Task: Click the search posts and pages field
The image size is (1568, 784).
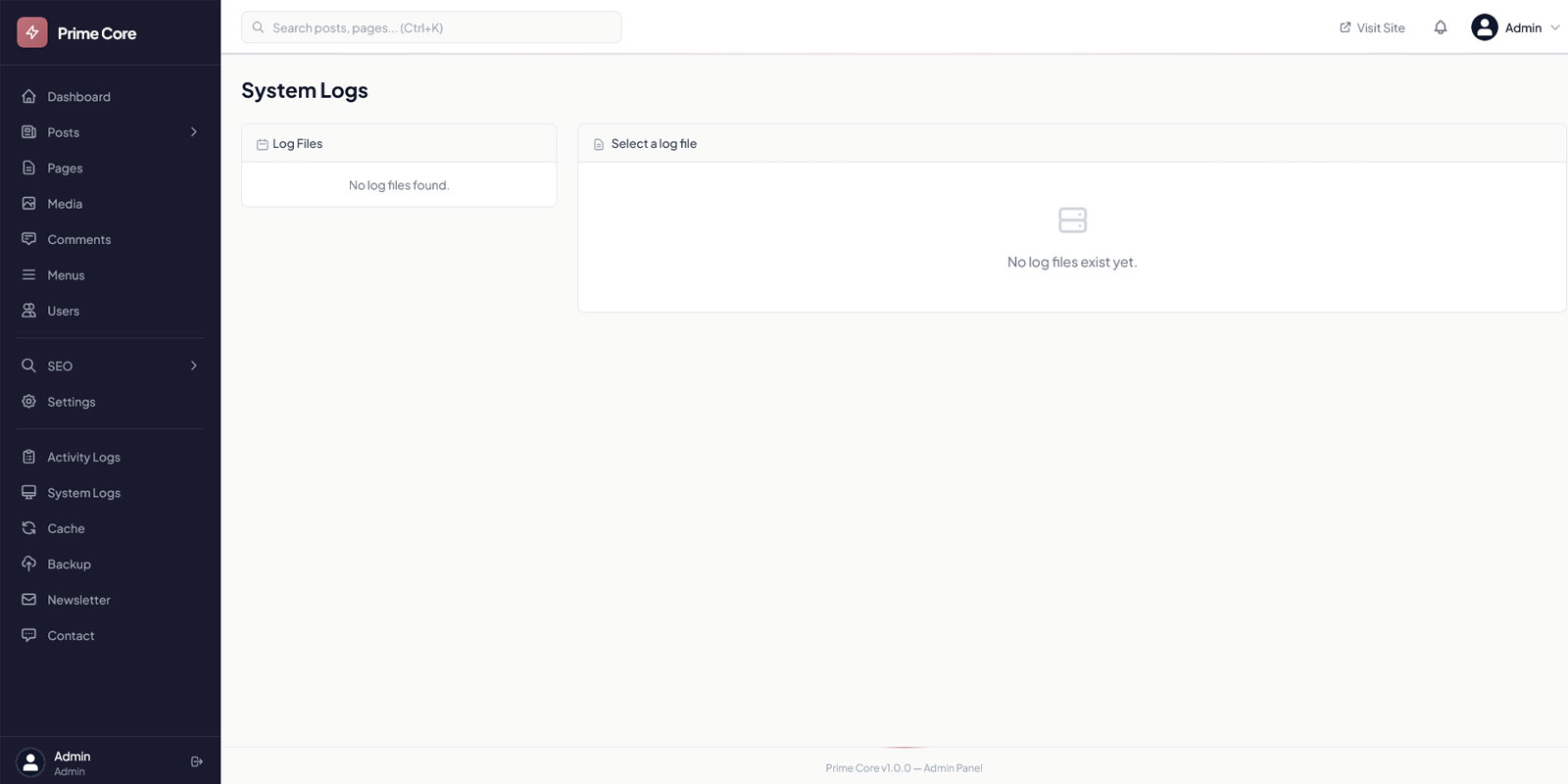Action: click(x=431, y=27)
